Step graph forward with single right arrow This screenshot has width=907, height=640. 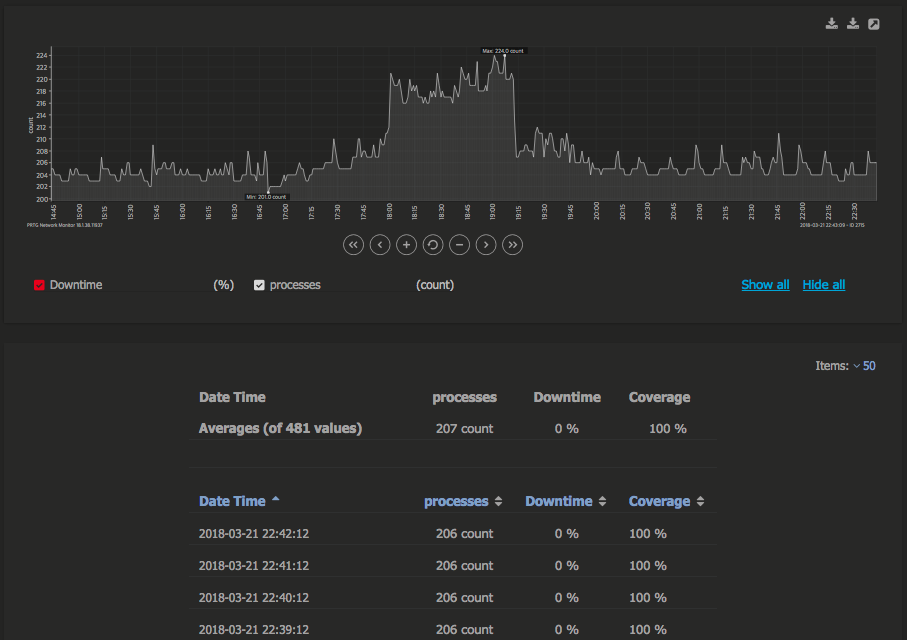click(486, 244)
